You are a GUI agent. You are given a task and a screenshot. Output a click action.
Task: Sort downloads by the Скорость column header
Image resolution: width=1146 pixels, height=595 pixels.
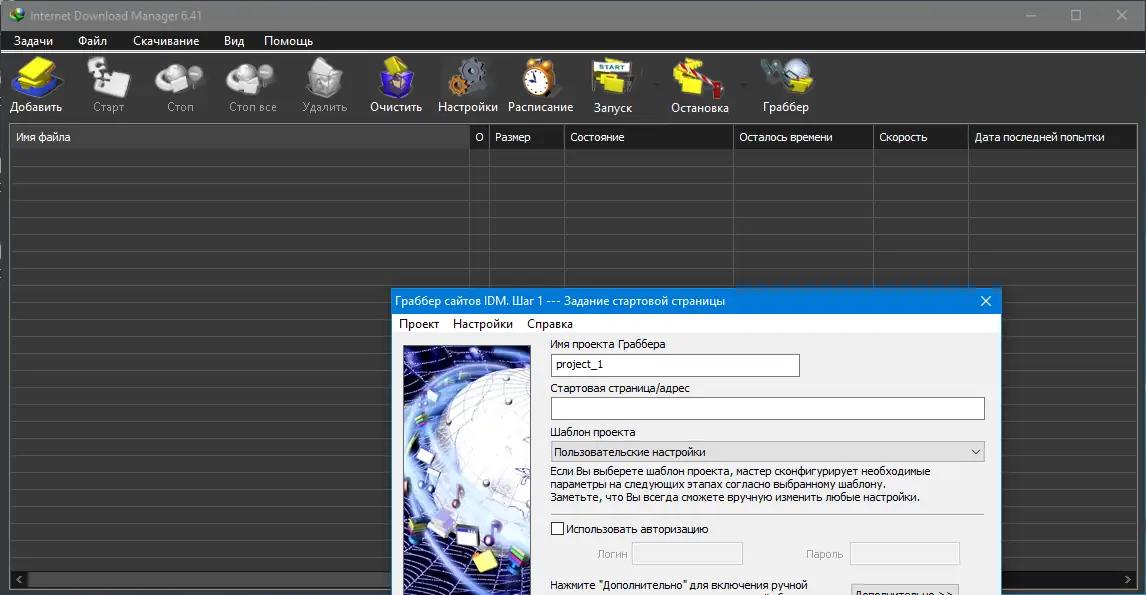tap(907, 136)
